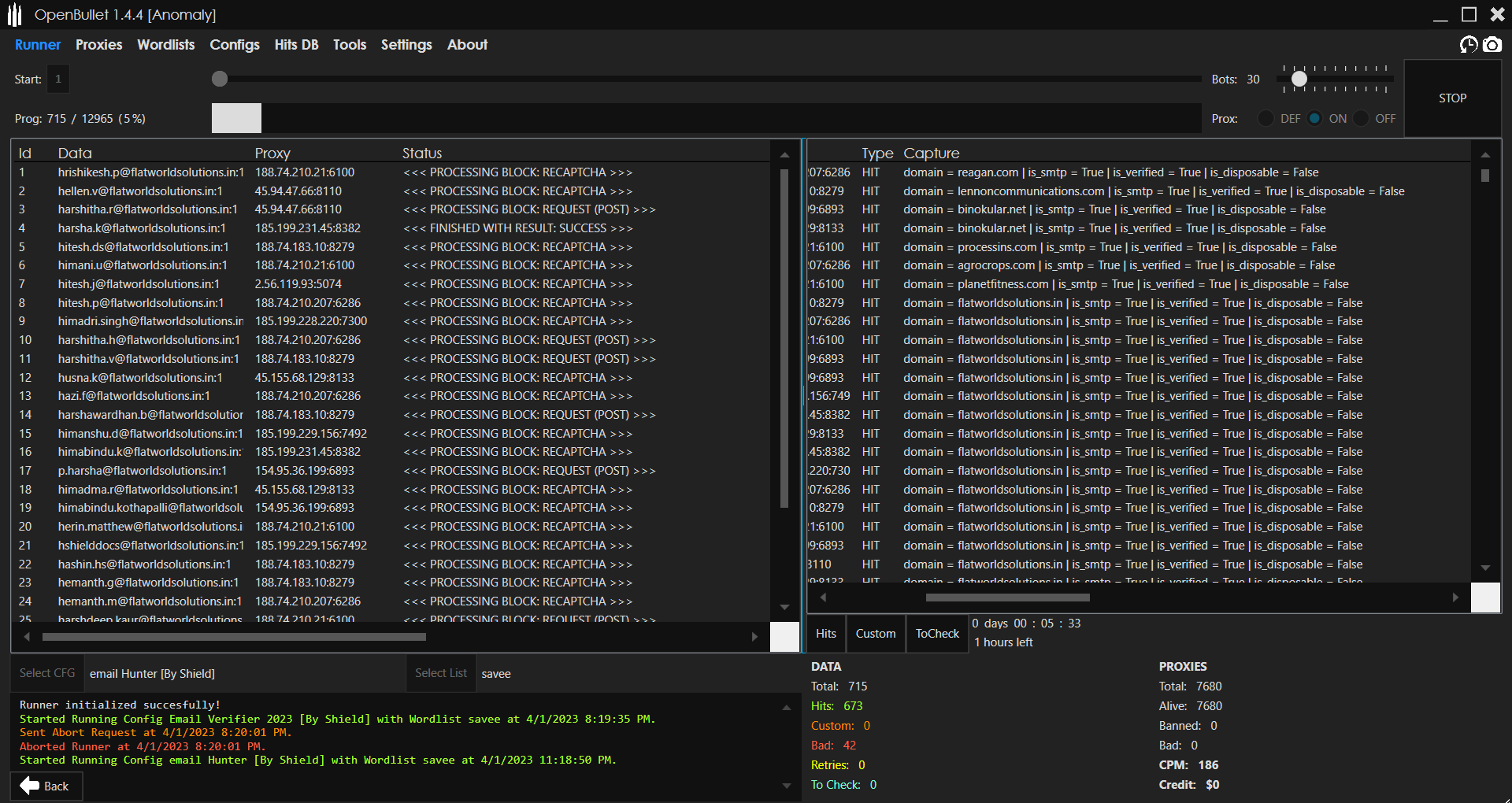
Task: Select bot row husna.k@flatworldsolutions.in
Action: tap(391, 378)
